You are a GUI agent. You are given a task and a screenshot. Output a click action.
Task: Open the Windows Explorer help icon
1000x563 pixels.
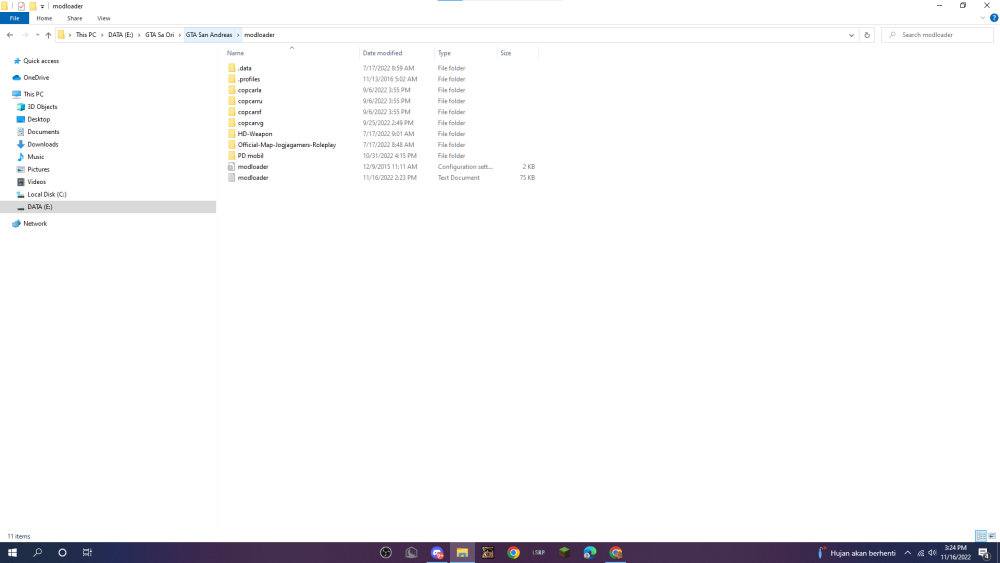994,18
